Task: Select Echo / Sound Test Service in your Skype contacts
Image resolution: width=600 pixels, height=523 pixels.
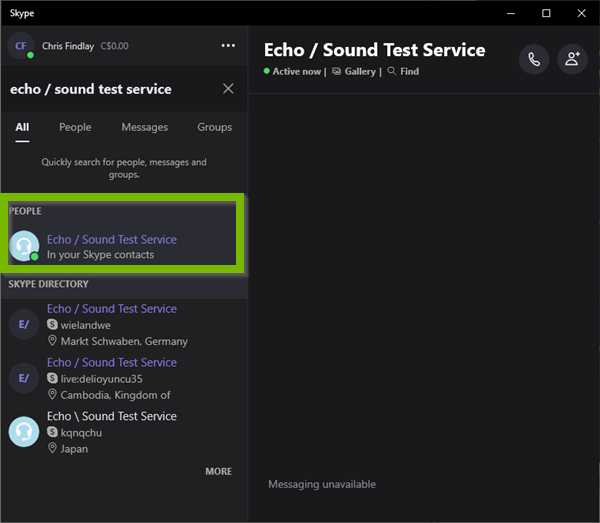Action: pos(122,246)
